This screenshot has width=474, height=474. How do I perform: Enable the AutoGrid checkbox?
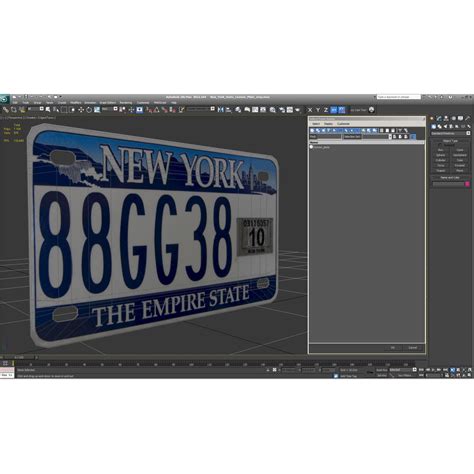(x=440, y=145)
